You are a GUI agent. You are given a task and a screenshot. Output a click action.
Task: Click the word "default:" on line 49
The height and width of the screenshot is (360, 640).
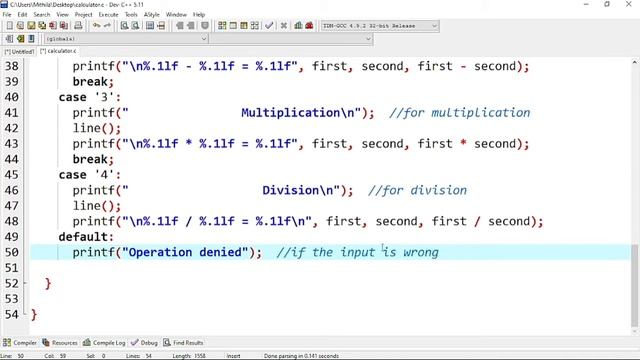click(x=86, y=237)
